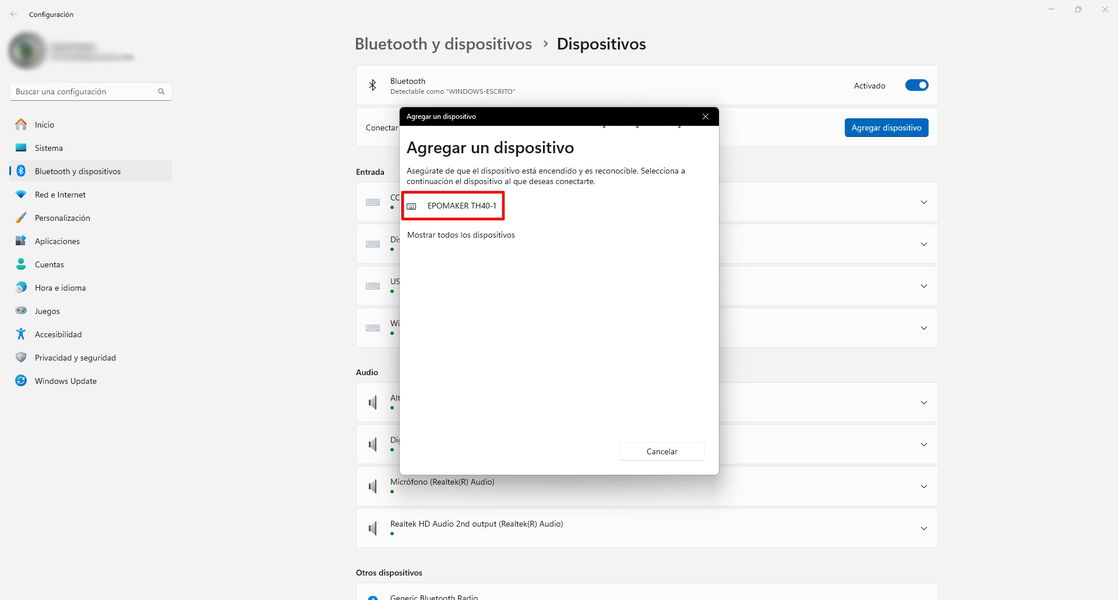This screenshot has height=600, width=1118.
Task: Close the Agregar un dispositivo dialog
Action: click(705, 116)
